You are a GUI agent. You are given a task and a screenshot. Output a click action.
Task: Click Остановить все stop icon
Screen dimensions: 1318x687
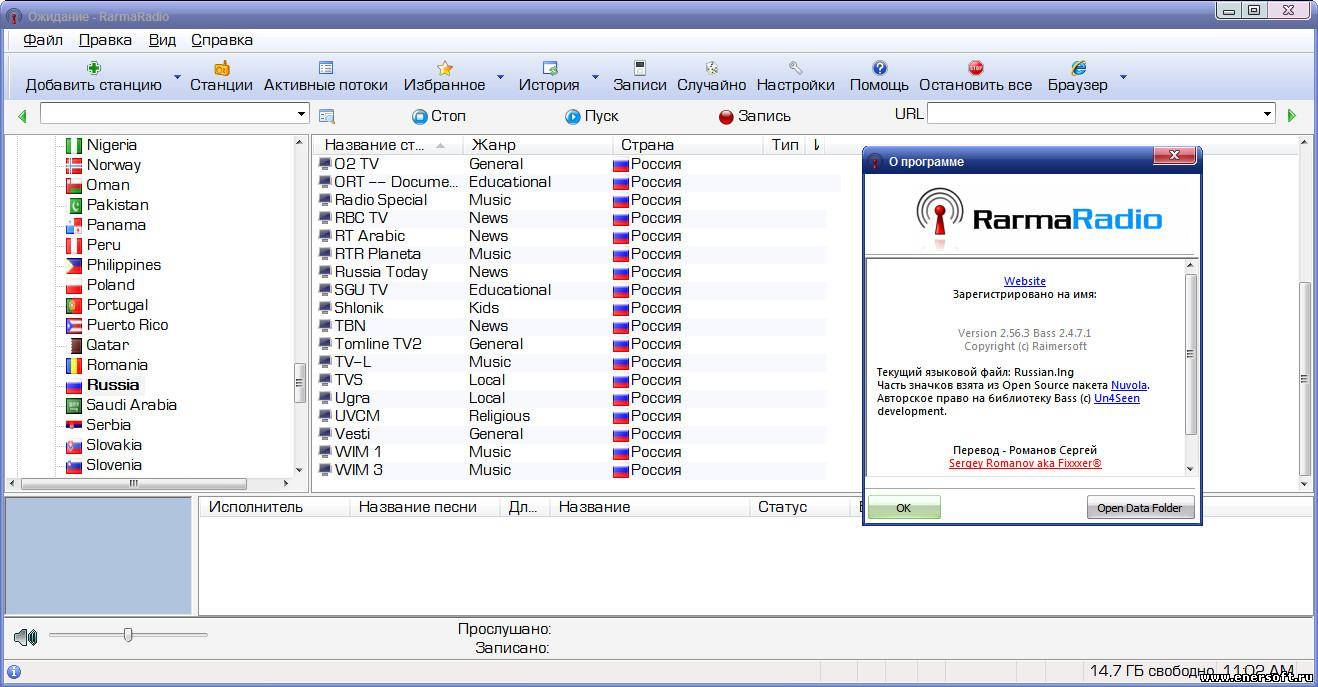click(x=976, y=68)
